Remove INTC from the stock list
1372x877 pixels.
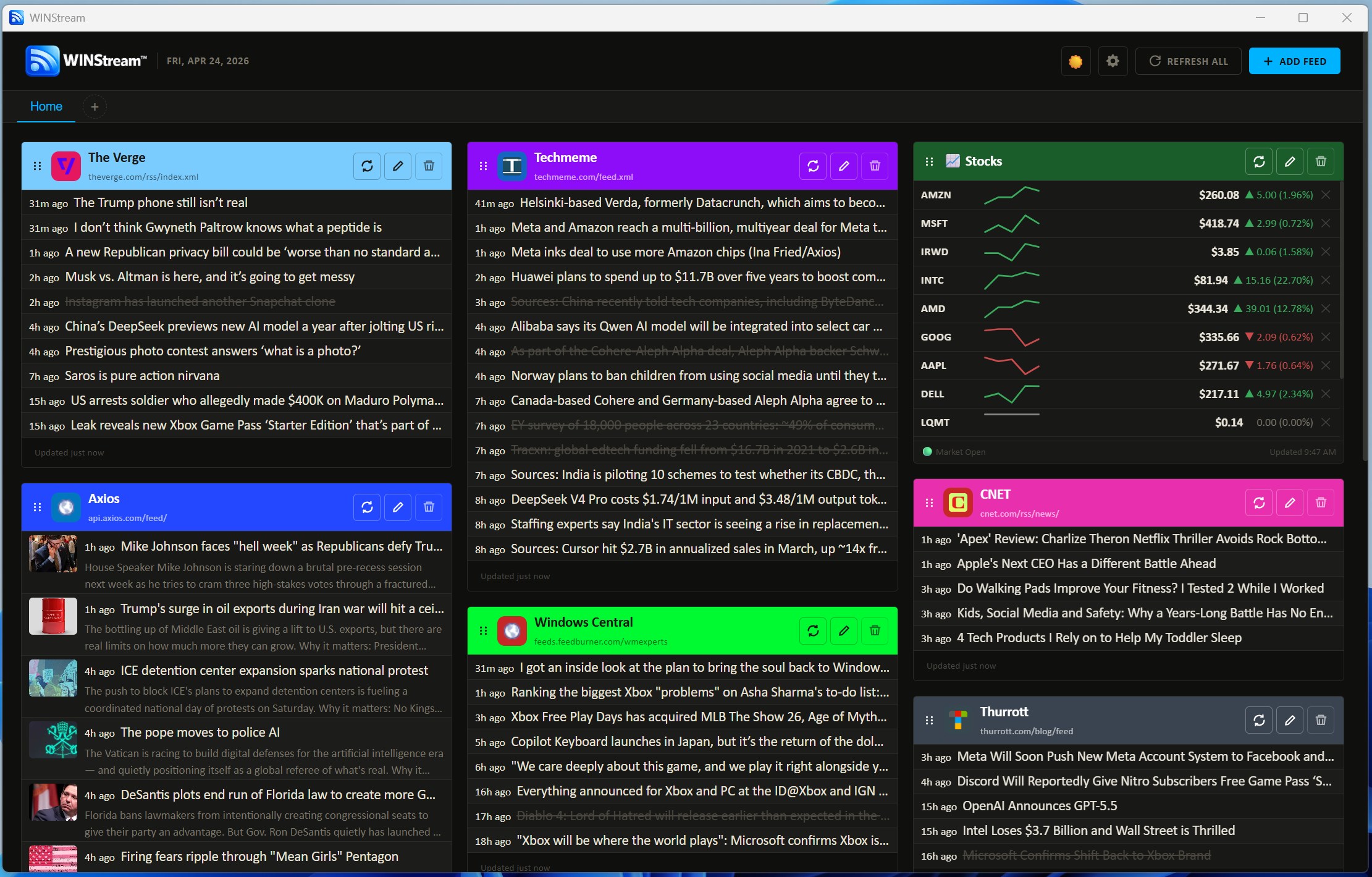[x=1326, y=280]
